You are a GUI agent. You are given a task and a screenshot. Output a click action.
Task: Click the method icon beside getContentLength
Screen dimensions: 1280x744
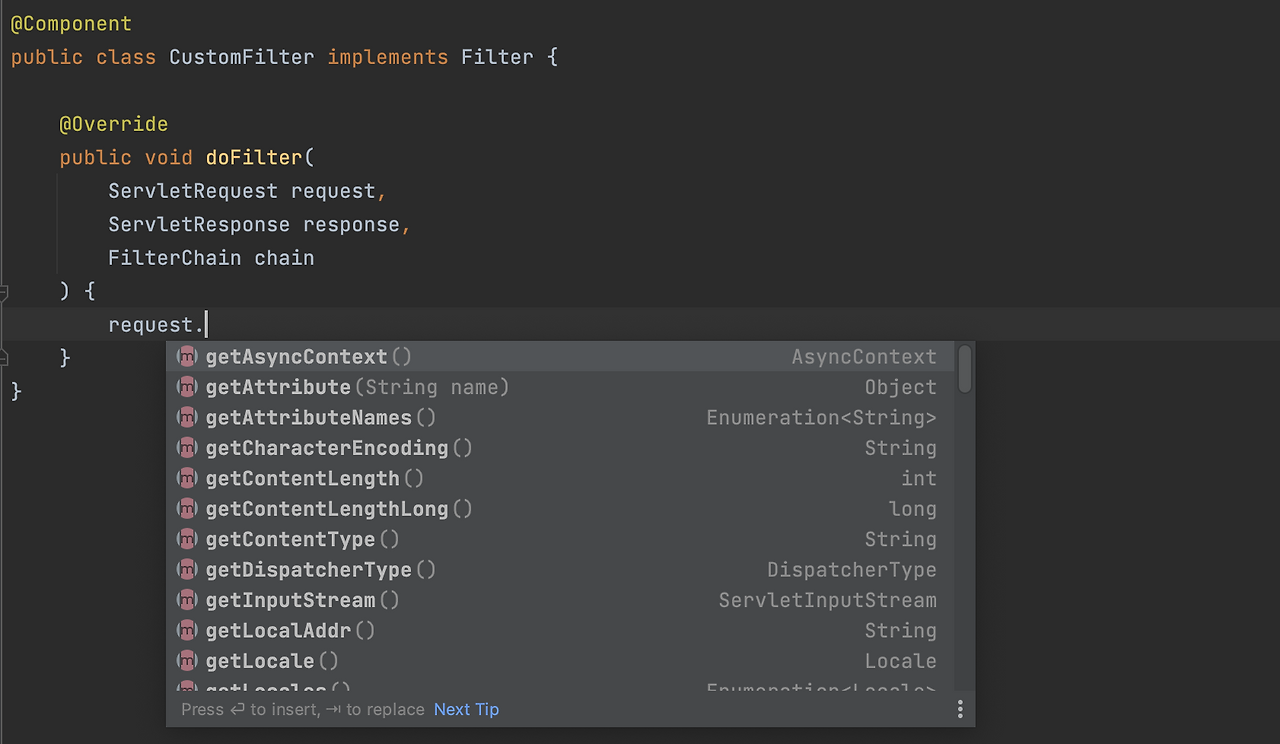(x=186, y=479)
